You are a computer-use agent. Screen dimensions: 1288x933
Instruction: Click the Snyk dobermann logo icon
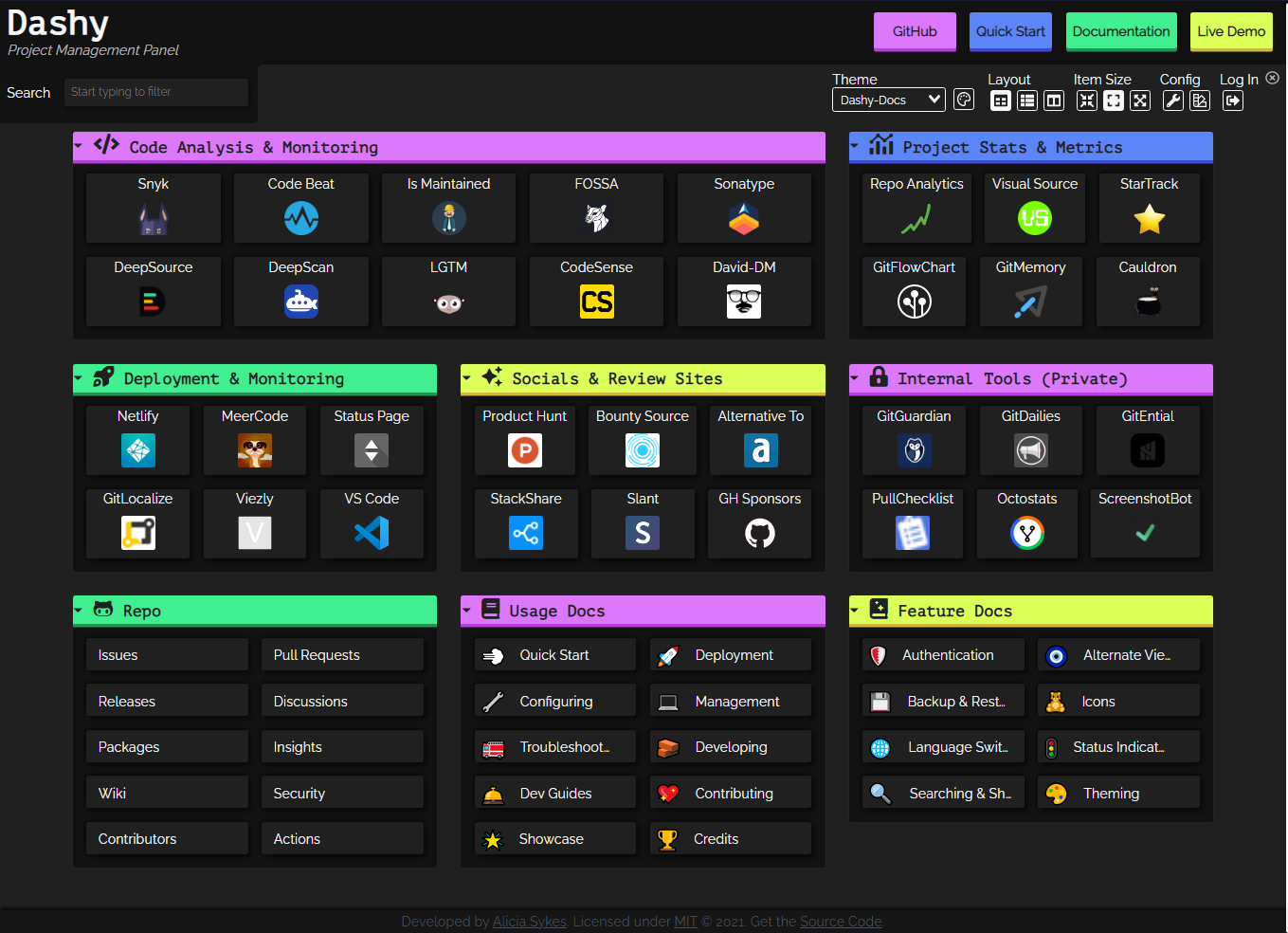pyautogui.click(x=153, y=218)
